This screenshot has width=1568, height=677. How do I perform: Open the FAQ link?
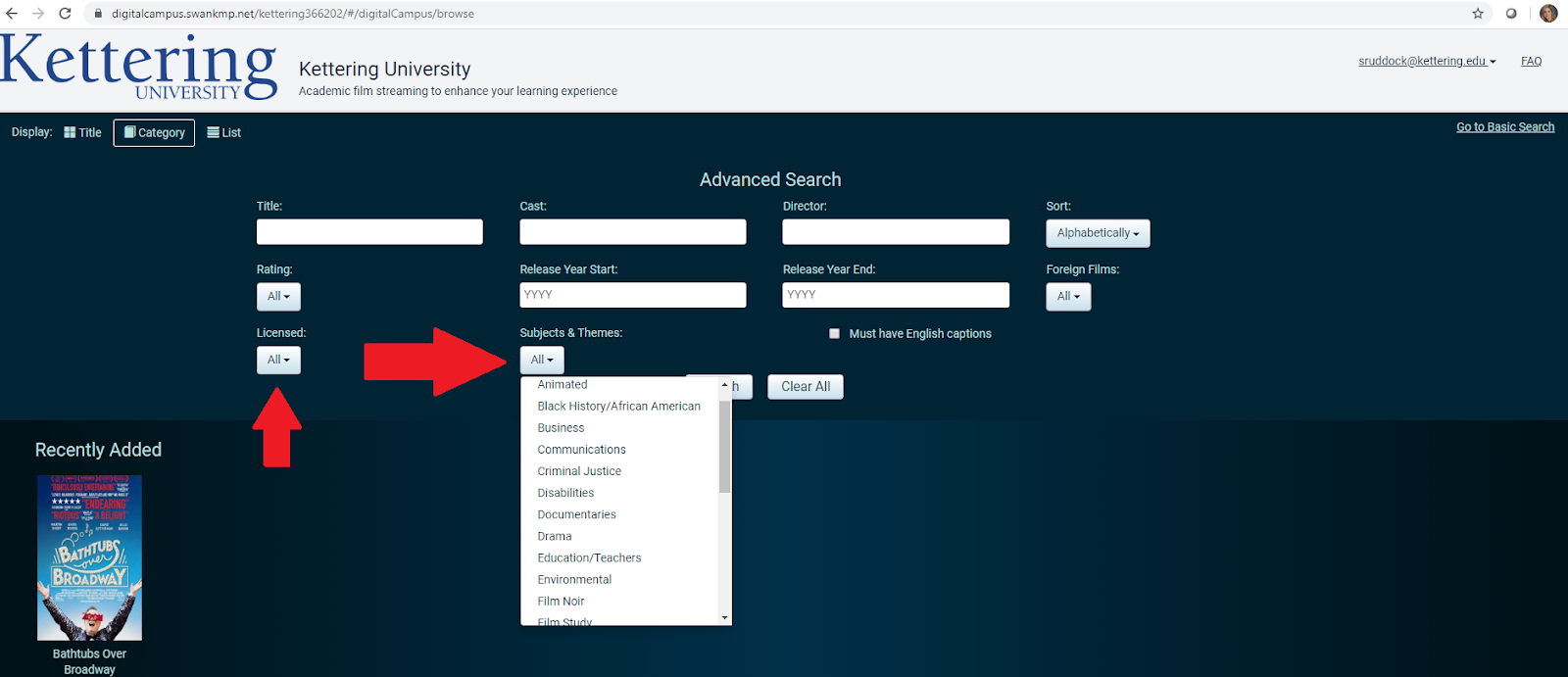point(1531,61)
